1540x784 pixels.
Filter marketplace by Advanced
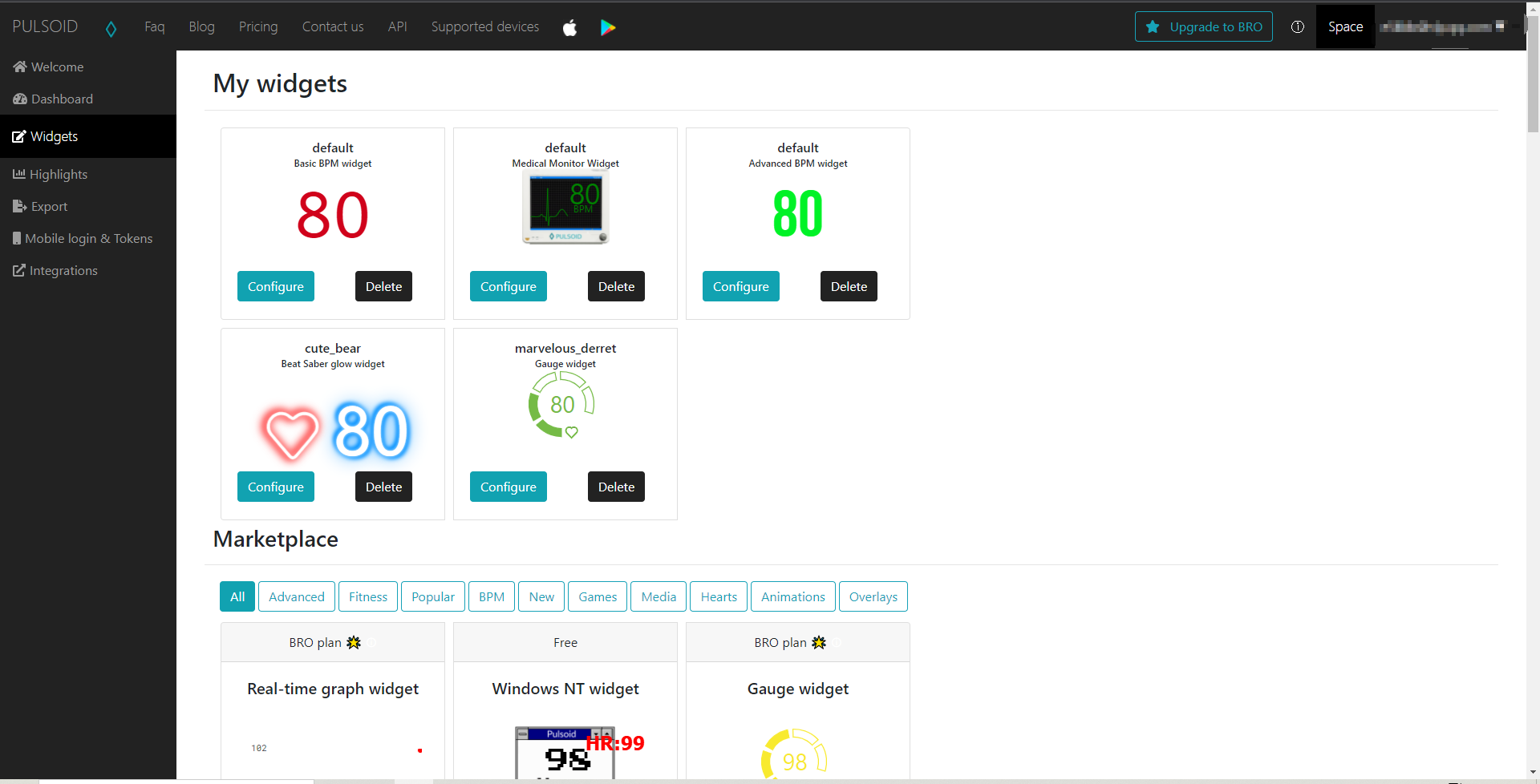pos(297,596)
